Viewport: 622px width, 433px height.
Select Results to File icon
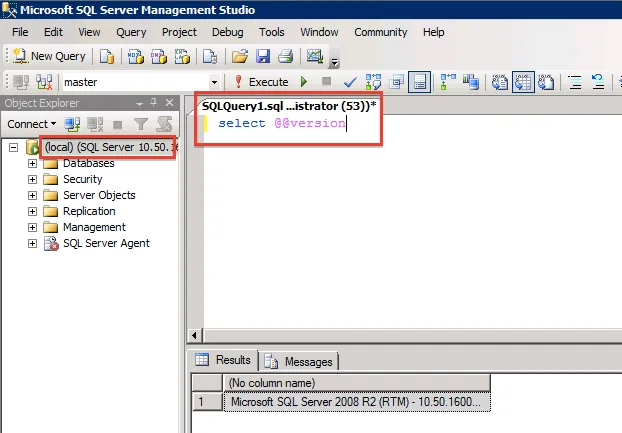(546, 82)
